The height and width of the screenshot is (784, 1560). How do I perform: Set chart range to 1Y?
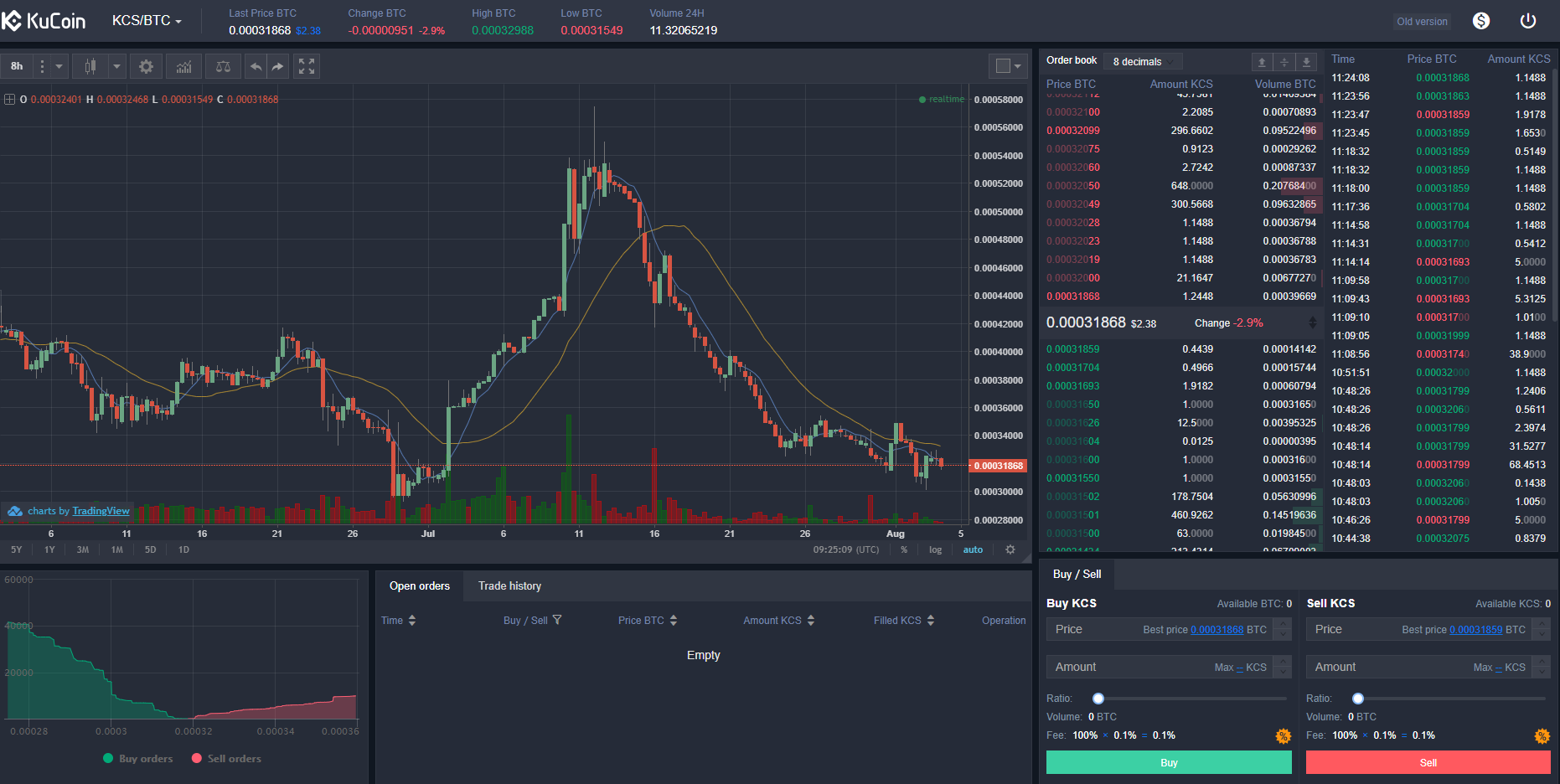[49, 549]
